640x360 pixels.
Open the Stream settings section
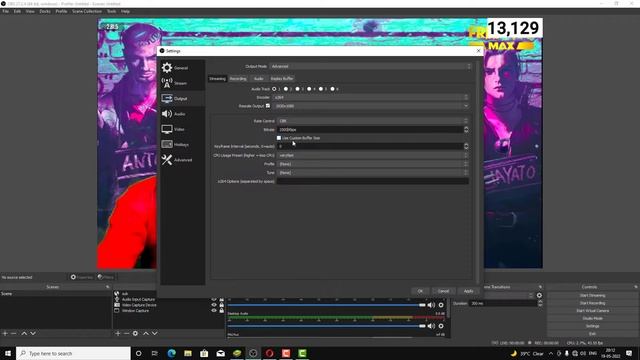point(182,83)
